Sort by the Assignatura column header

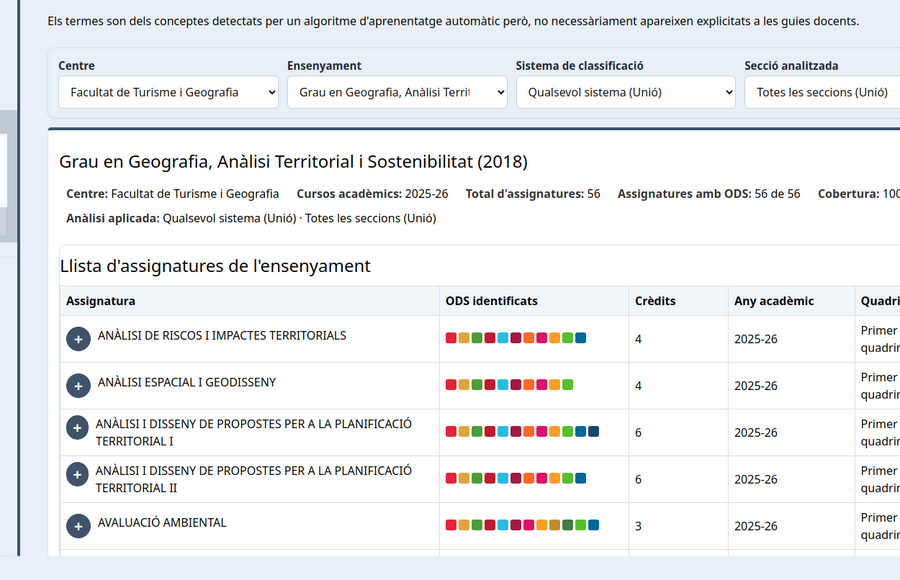[x=101, y=301]
